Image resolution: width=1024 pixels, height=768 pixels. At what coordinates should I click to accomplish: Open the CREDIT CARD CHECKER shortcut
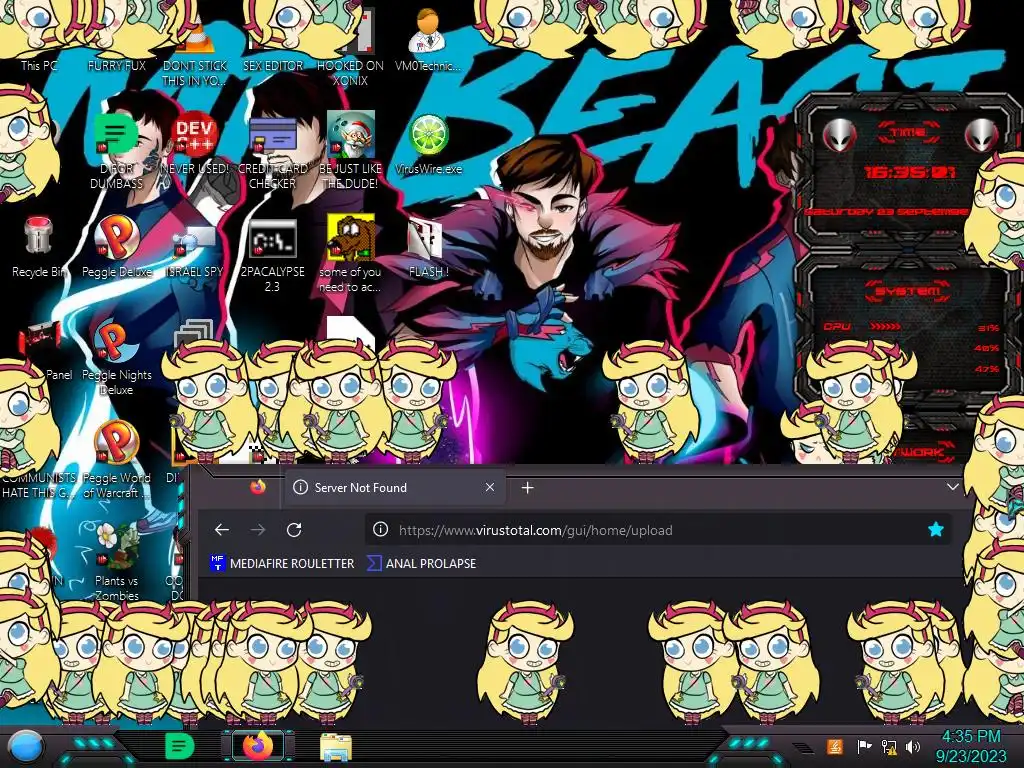pyautogui.click(x=272, y=152)
